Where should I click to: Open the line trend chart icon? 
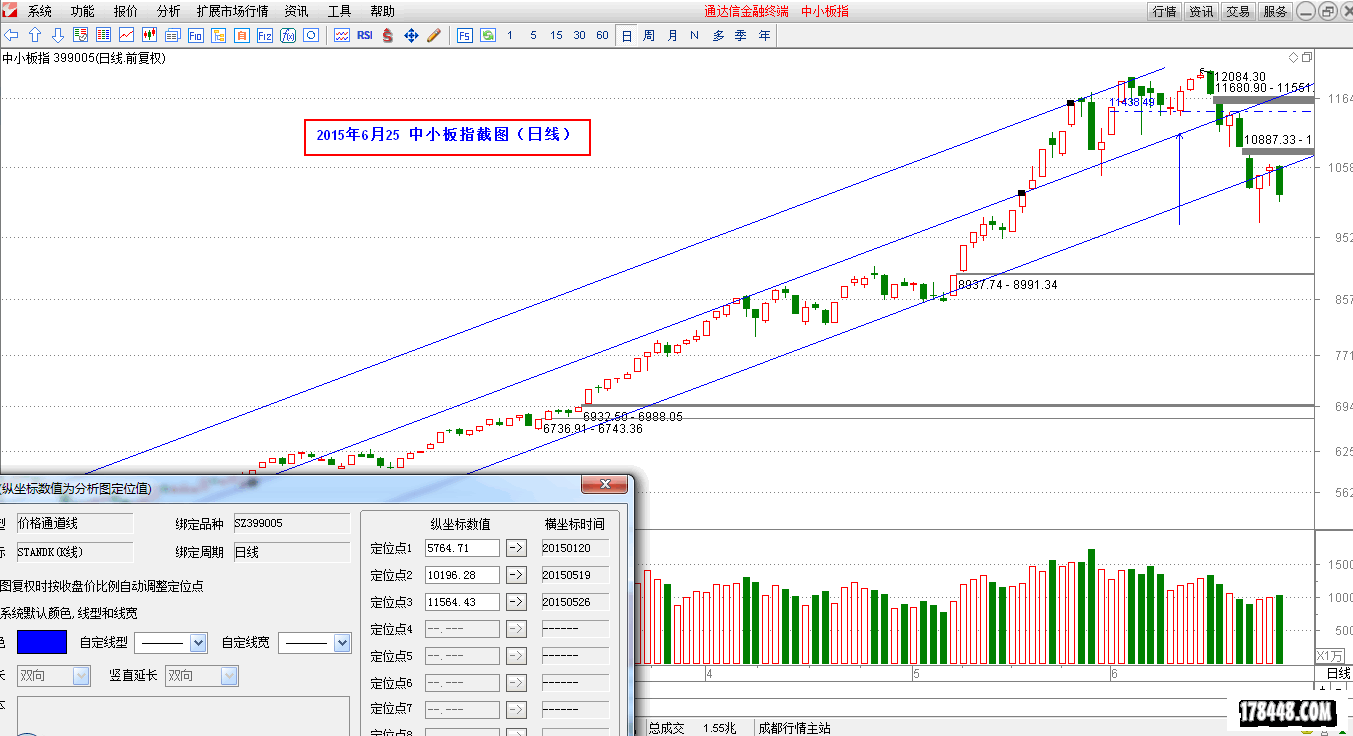pyautogui.click(x=127, y=35)
